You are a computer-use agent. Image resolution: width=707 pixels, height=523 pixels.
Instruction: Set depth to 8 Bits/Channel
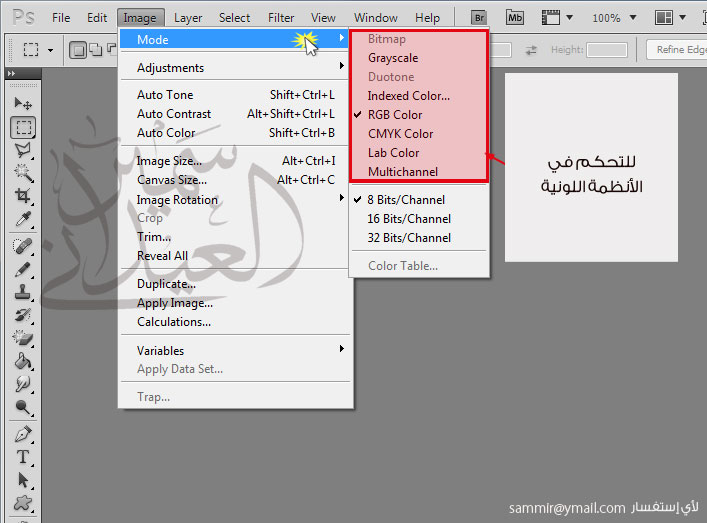(419, 200)
